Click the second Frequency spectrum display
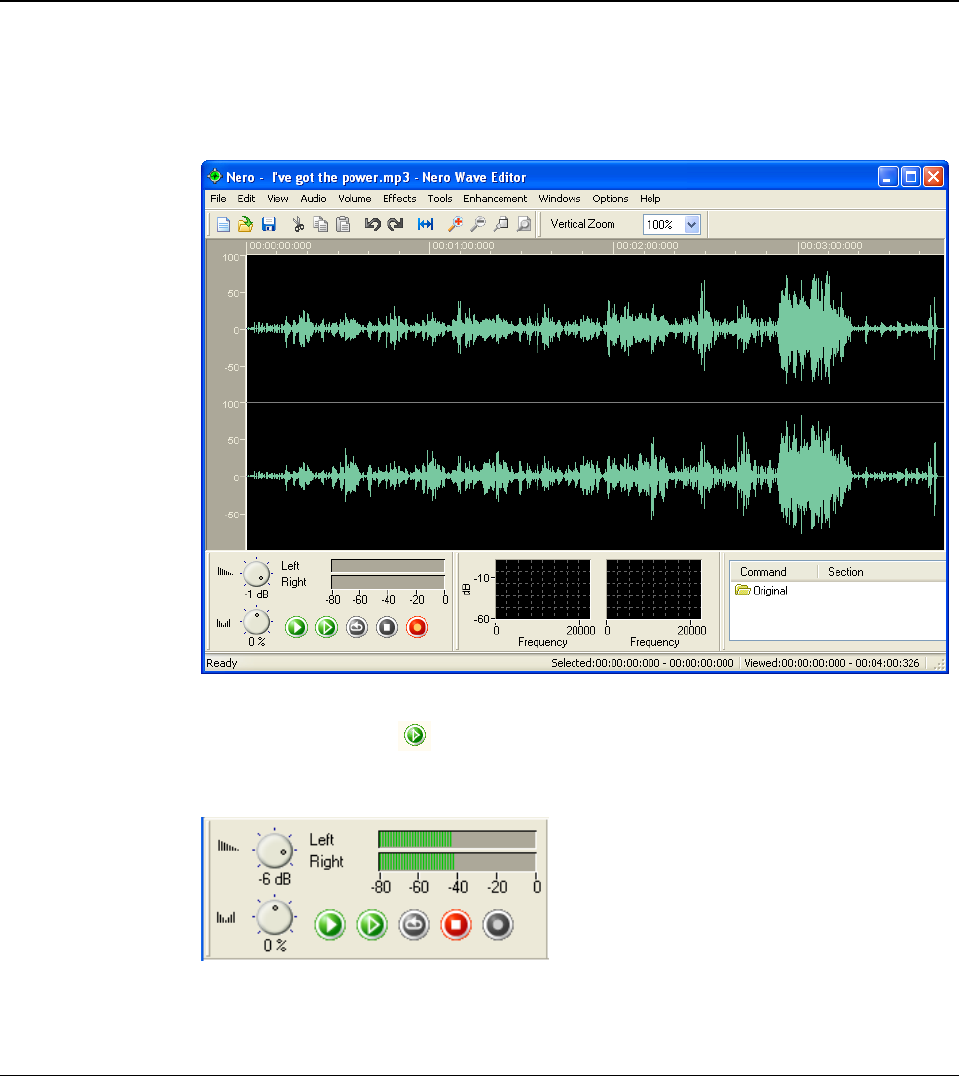 coord(654,589)
